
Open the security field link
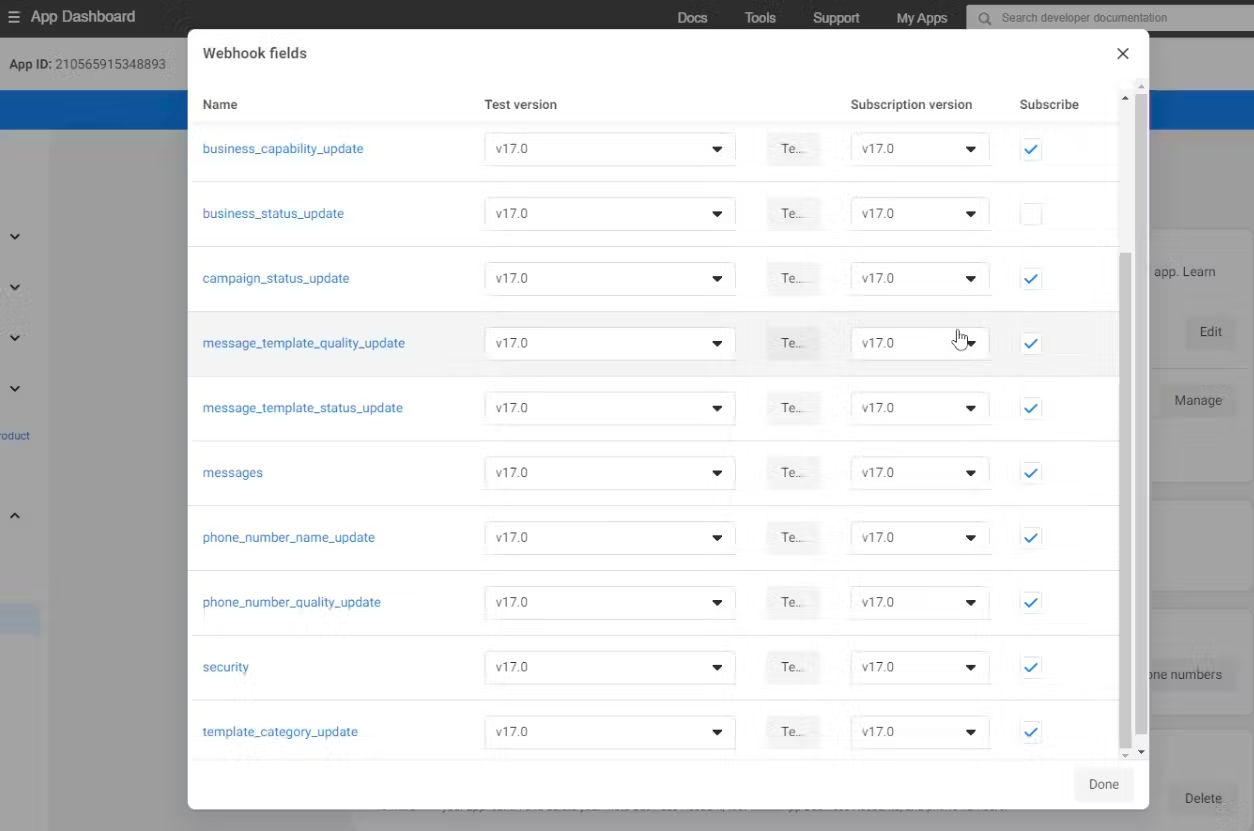[x=226, y=667]
